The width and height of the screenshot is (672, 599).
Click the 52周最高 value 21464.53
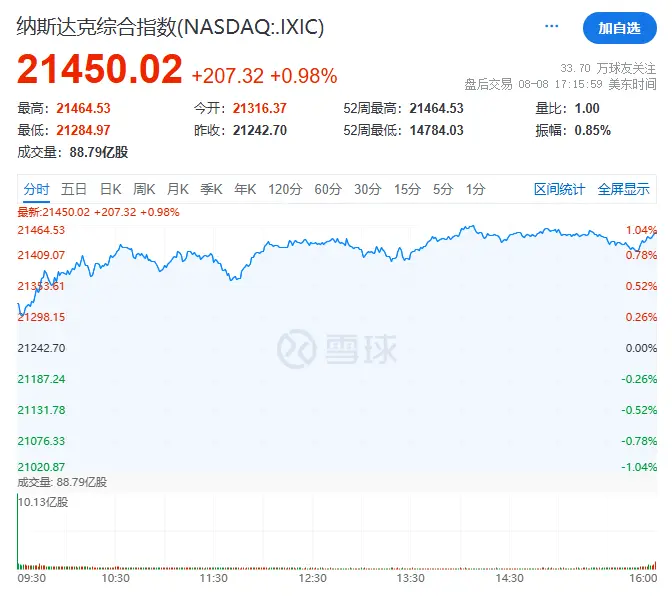pyautogui.click(x=437, y=108)
